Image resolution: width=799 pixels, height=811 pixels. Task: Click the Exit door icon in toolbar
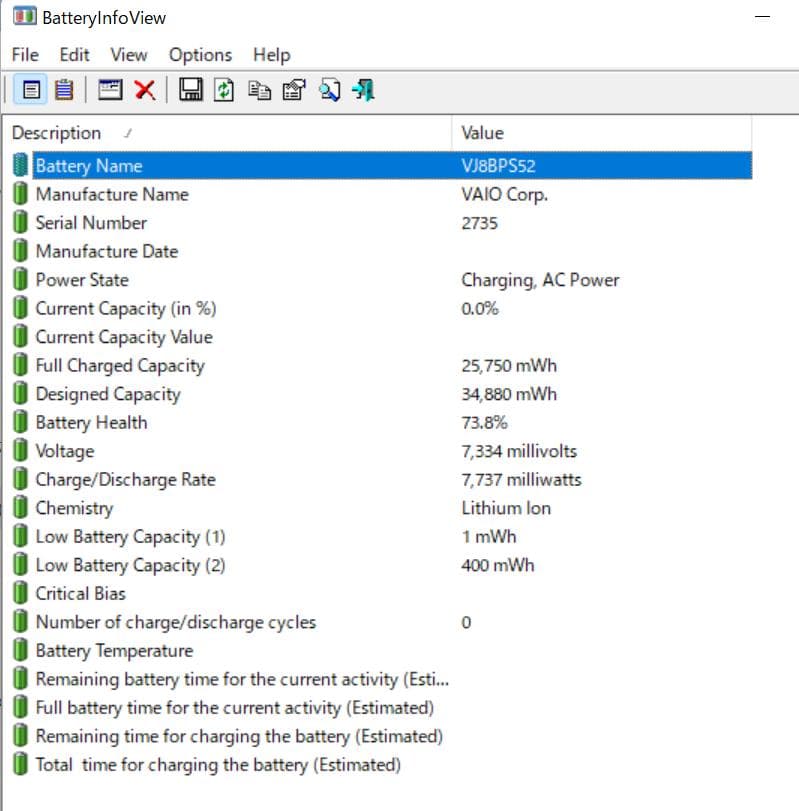[x=364, y=90]
